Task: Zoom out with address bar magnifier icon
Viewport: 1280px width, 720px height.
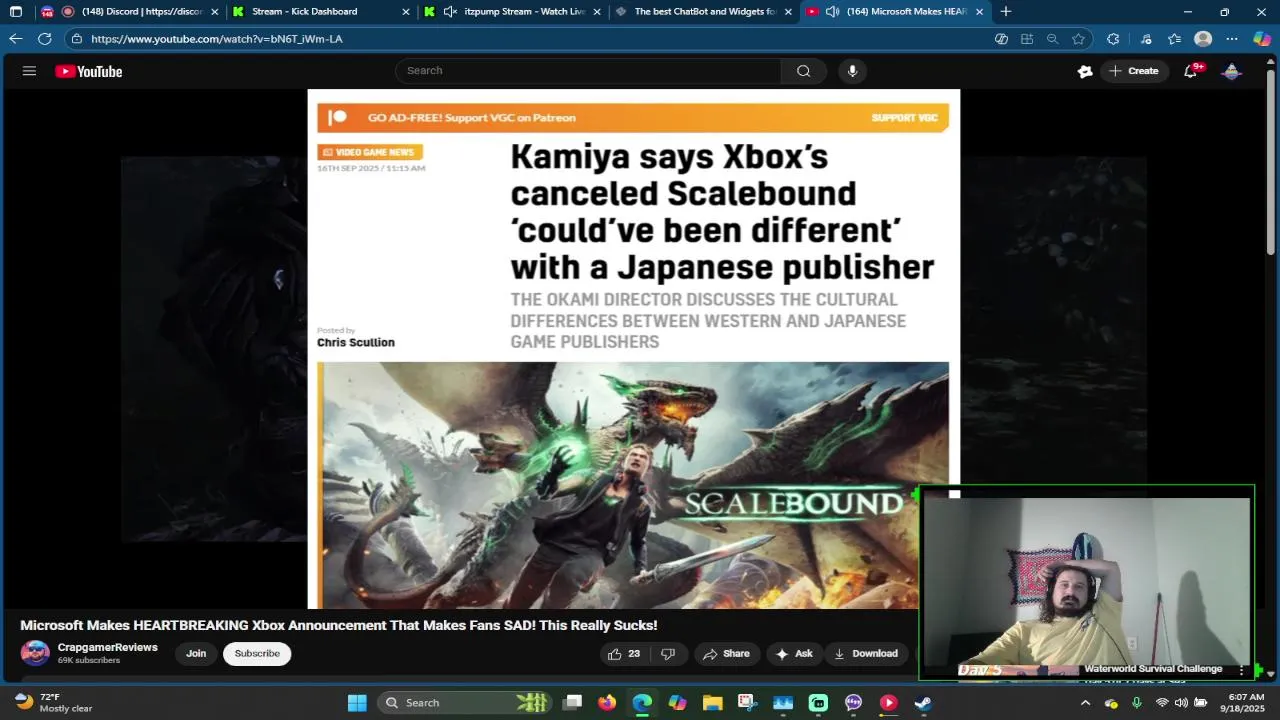Action: 1052,39
